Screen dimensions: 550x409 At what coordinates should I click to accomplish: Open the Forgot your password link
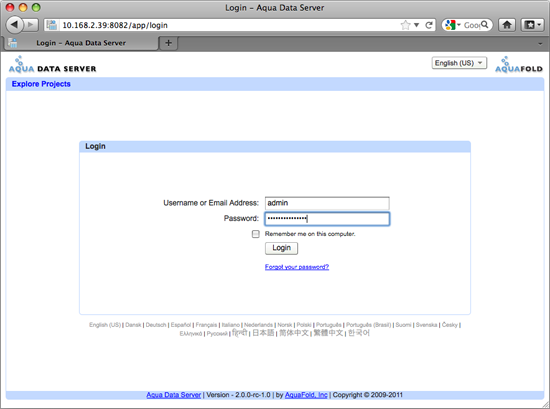click(x=297, y=267)
